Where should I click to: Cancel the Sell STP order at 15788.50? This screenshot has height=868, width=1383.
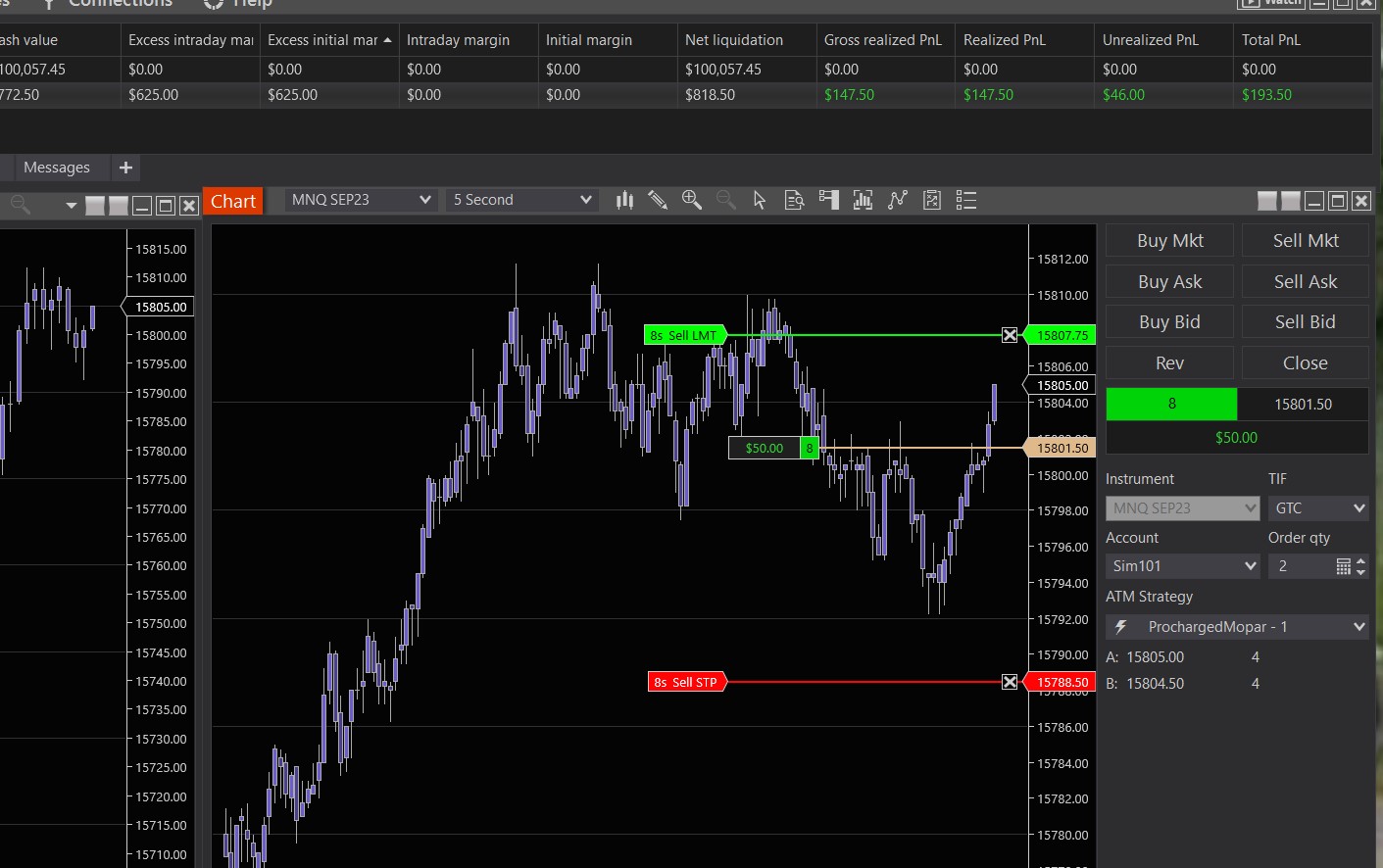tap(1010, 682)
